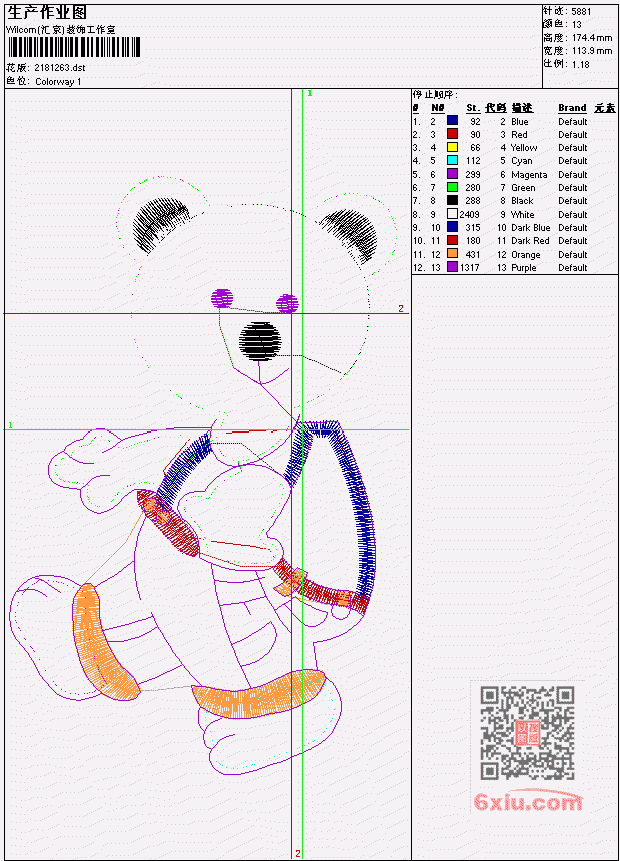This screenshot has height=861, width=620.
Task: Click Default brand in the Black row
Action: [572, 200]
